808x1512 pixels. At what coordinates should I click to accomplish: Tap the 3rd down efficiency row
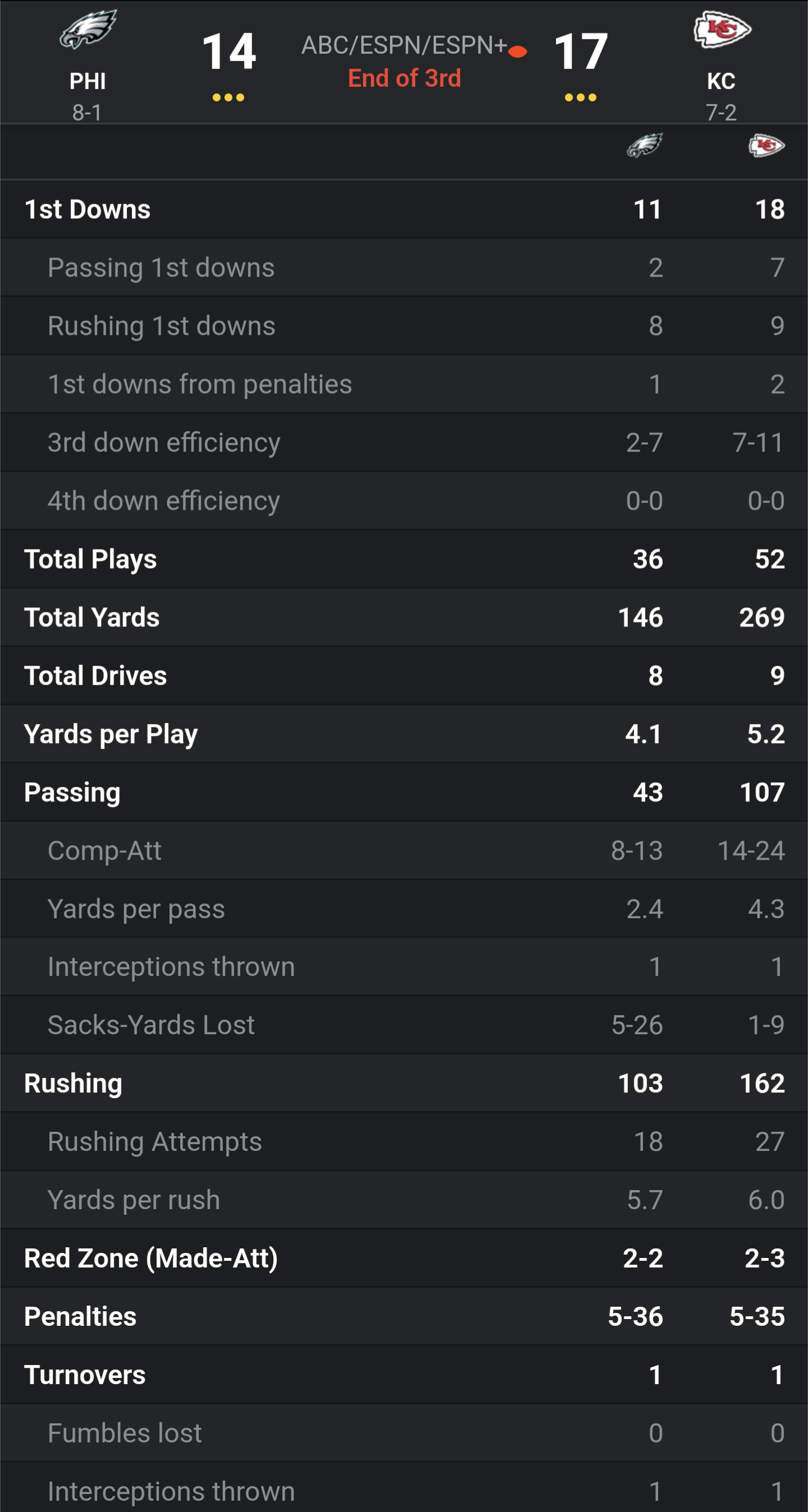(x=404, y=442)
